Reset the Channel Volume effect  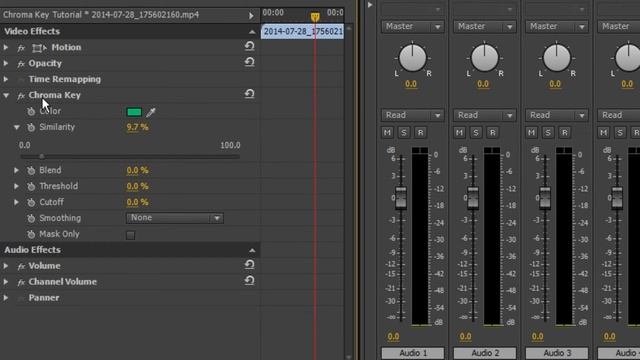249,280
